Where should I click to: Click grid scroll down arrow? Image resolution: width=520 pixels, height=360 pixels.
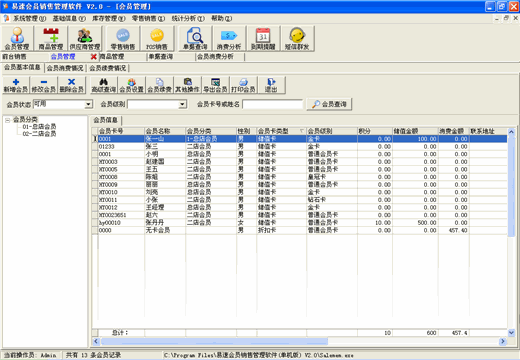pos(511,332)
